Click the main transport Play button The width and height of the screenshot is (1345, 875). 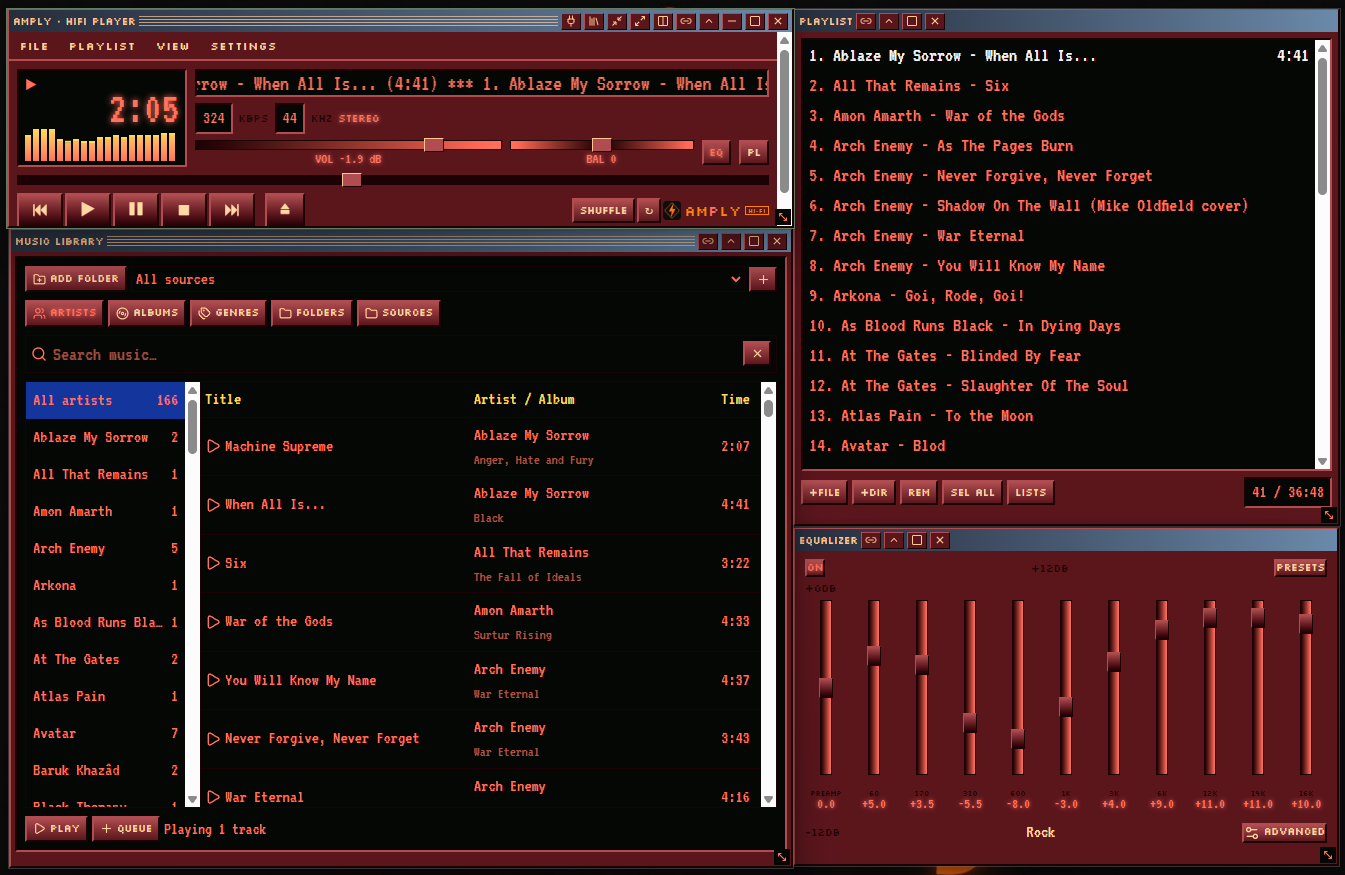point(88,210)
